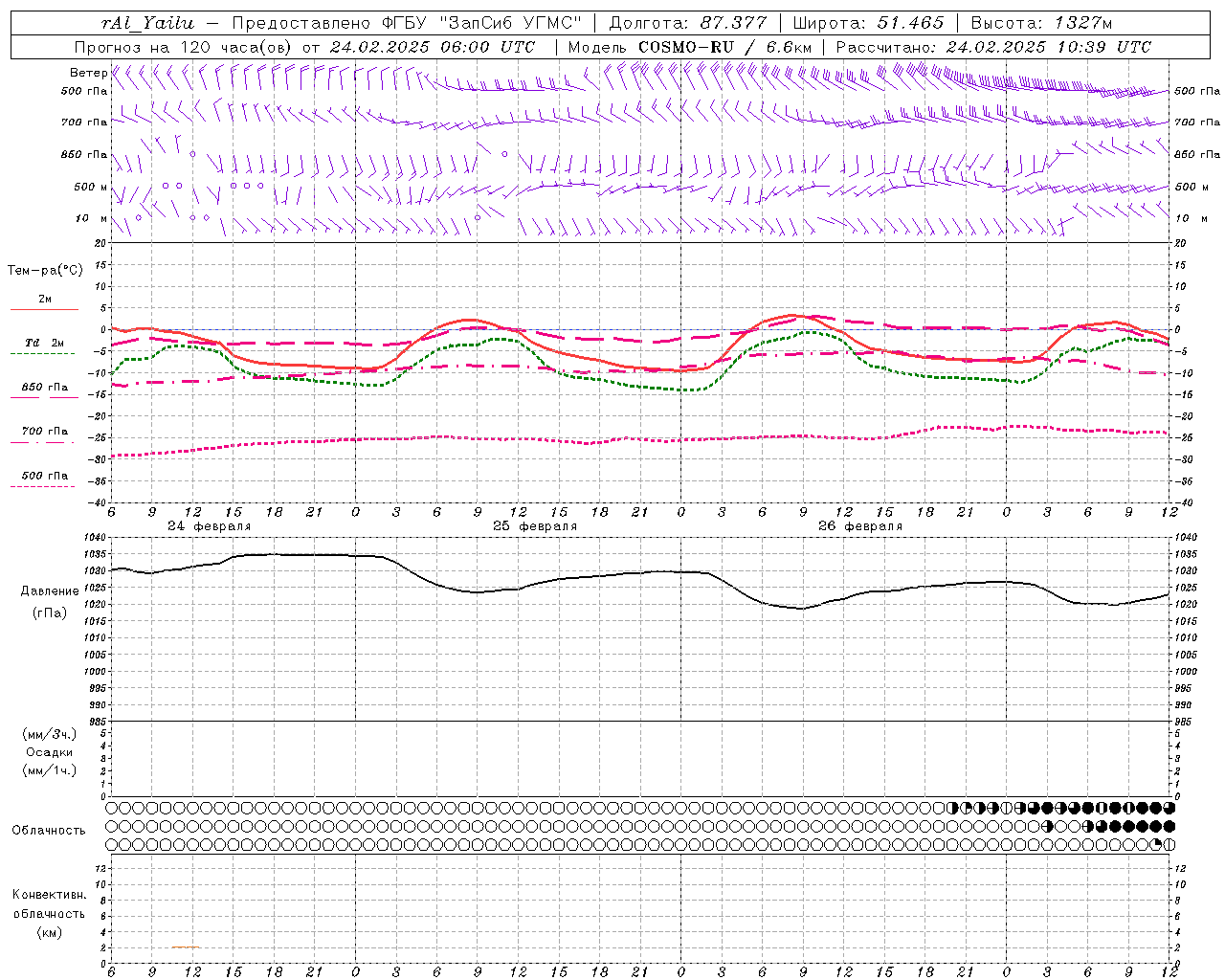Click the (мм/3ч.) precipitation unit label
The height and width of the screenshot is (980, 1225).
click(x=50, y=735)
